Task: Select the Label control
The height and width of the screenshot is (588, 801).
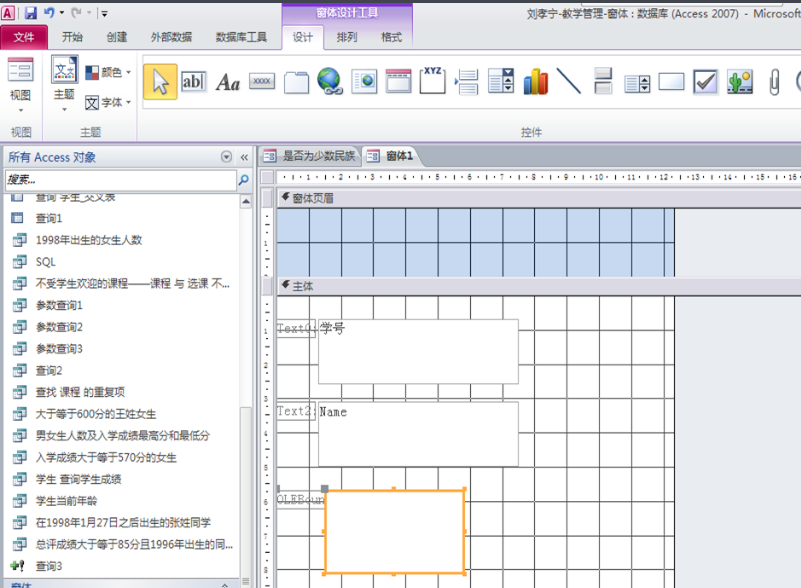Action: (228, 82)
